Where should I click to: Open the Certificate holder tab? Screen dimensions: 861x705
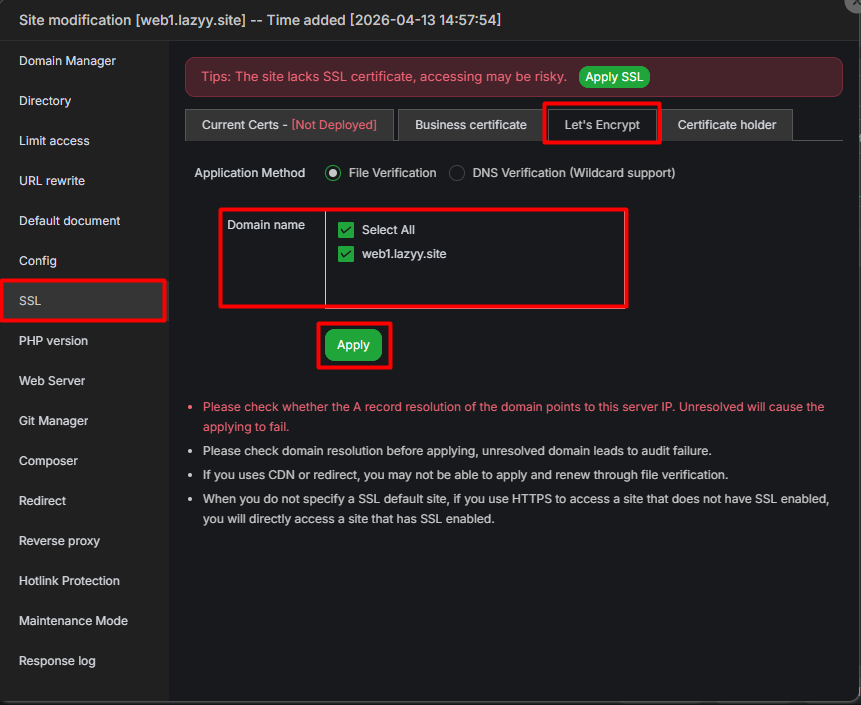coord(726,125)
